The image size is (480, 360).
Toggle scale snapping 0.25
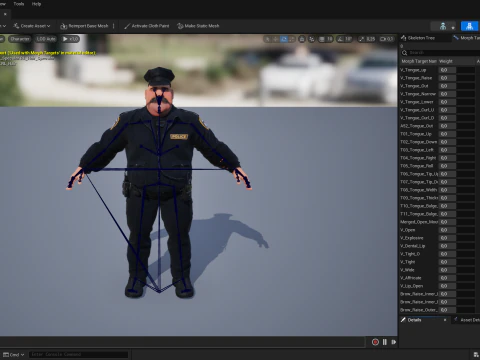coord(367,39)
